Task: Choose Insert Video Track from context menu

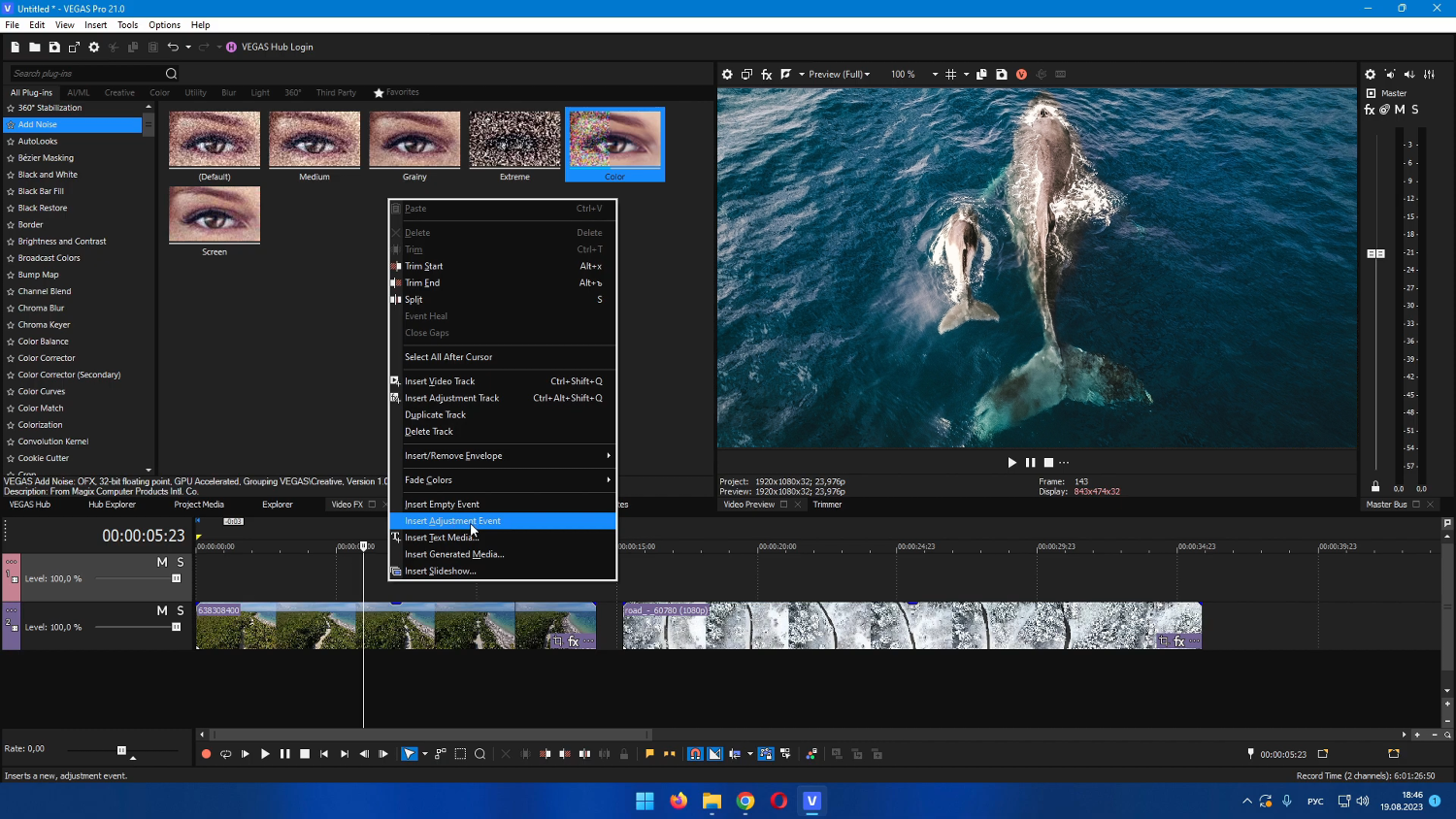Action: point(503,381)
